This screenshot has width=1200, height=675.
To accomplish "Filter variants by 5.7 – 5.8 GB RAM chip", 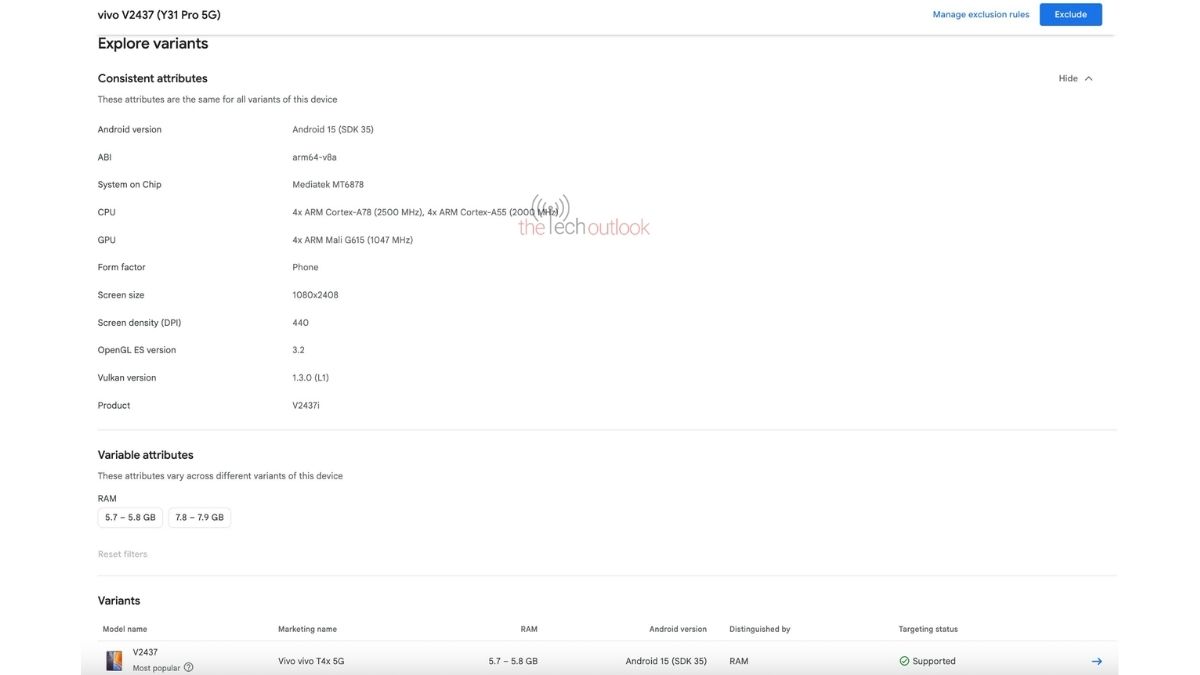I will point(130,518).
